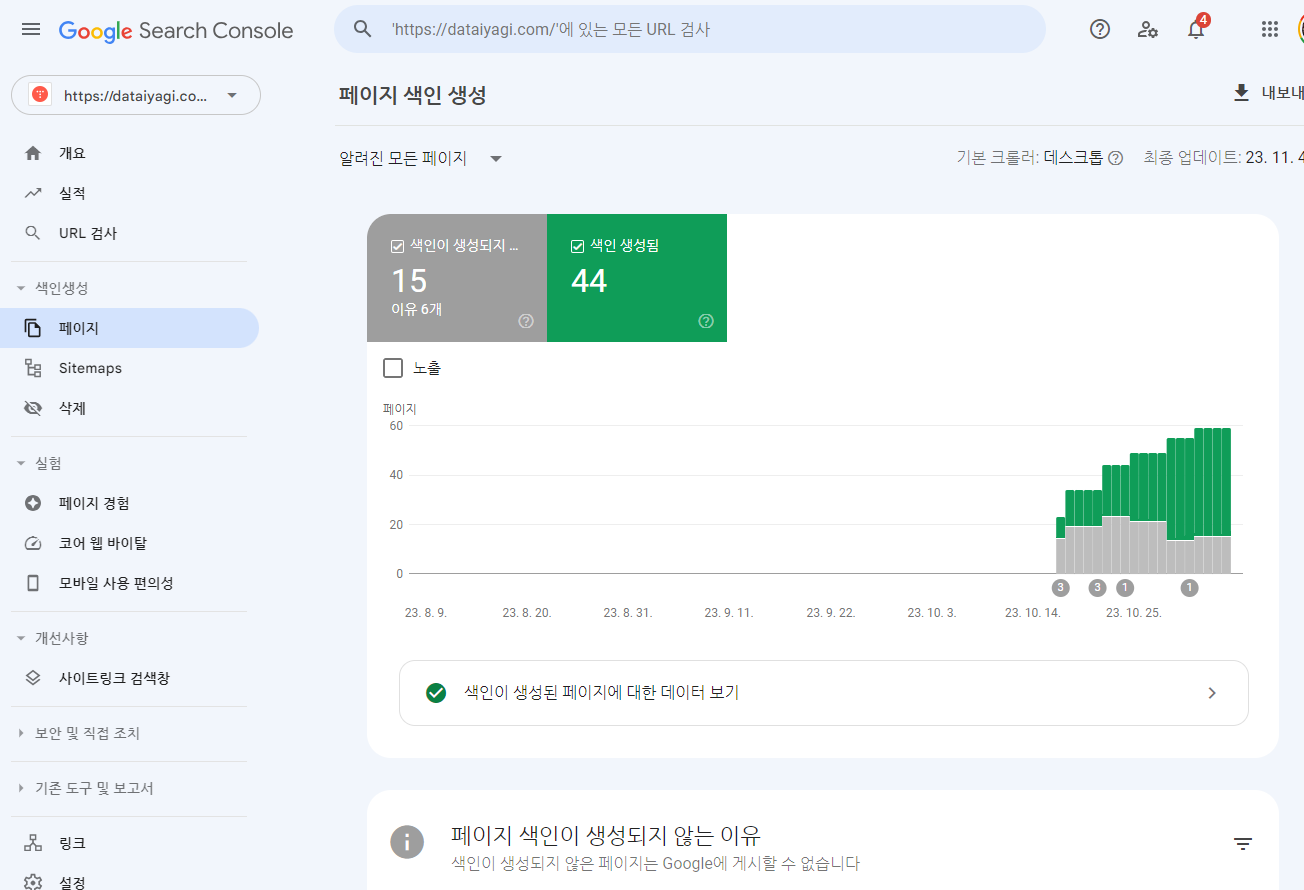Open the property selector dropdown

[x=136, y=95]
